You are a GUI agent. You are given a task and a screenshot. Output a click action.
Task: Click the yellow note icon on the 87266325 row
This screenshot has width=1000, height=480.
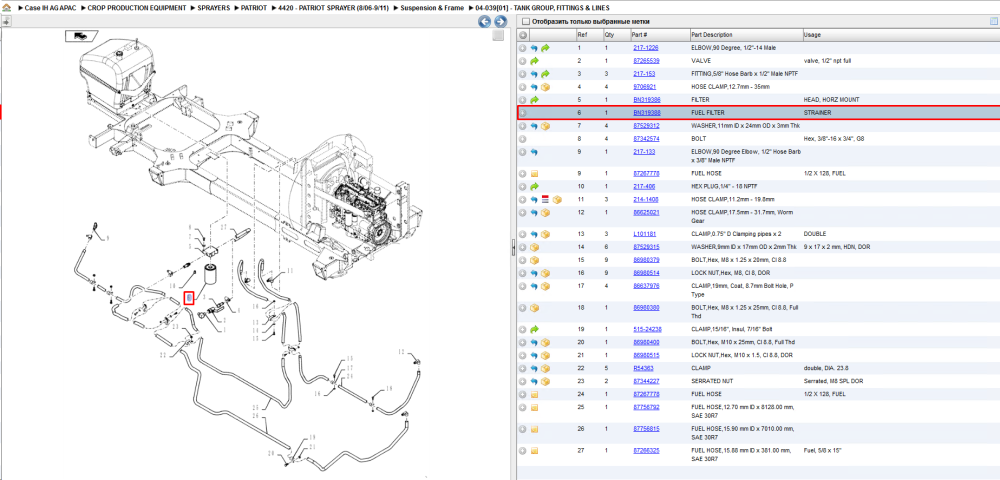tap(534, 451)
